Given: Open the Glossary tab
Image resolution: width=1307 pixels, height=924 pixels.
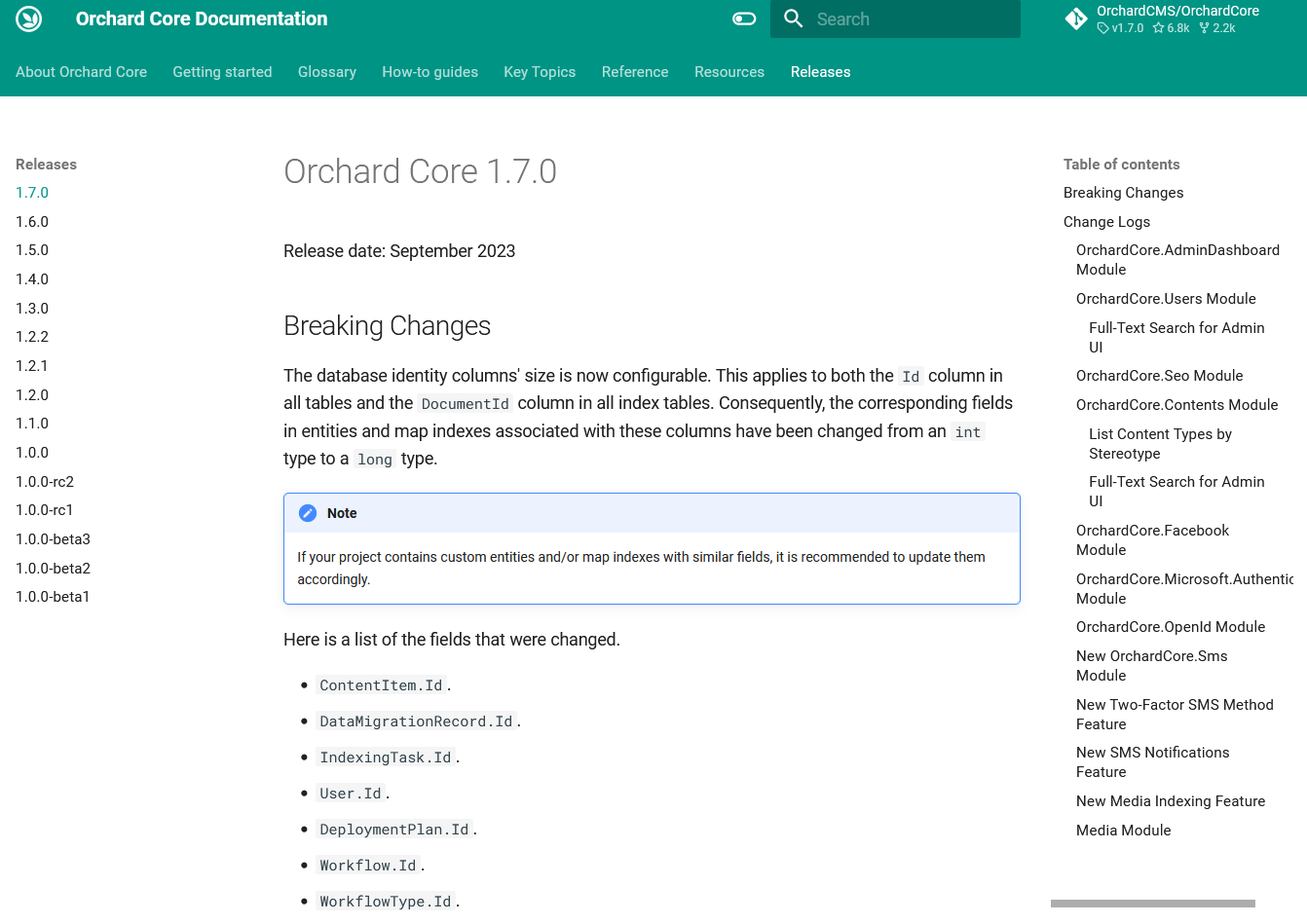Looking at the screenshot, I should coord(327,72).
